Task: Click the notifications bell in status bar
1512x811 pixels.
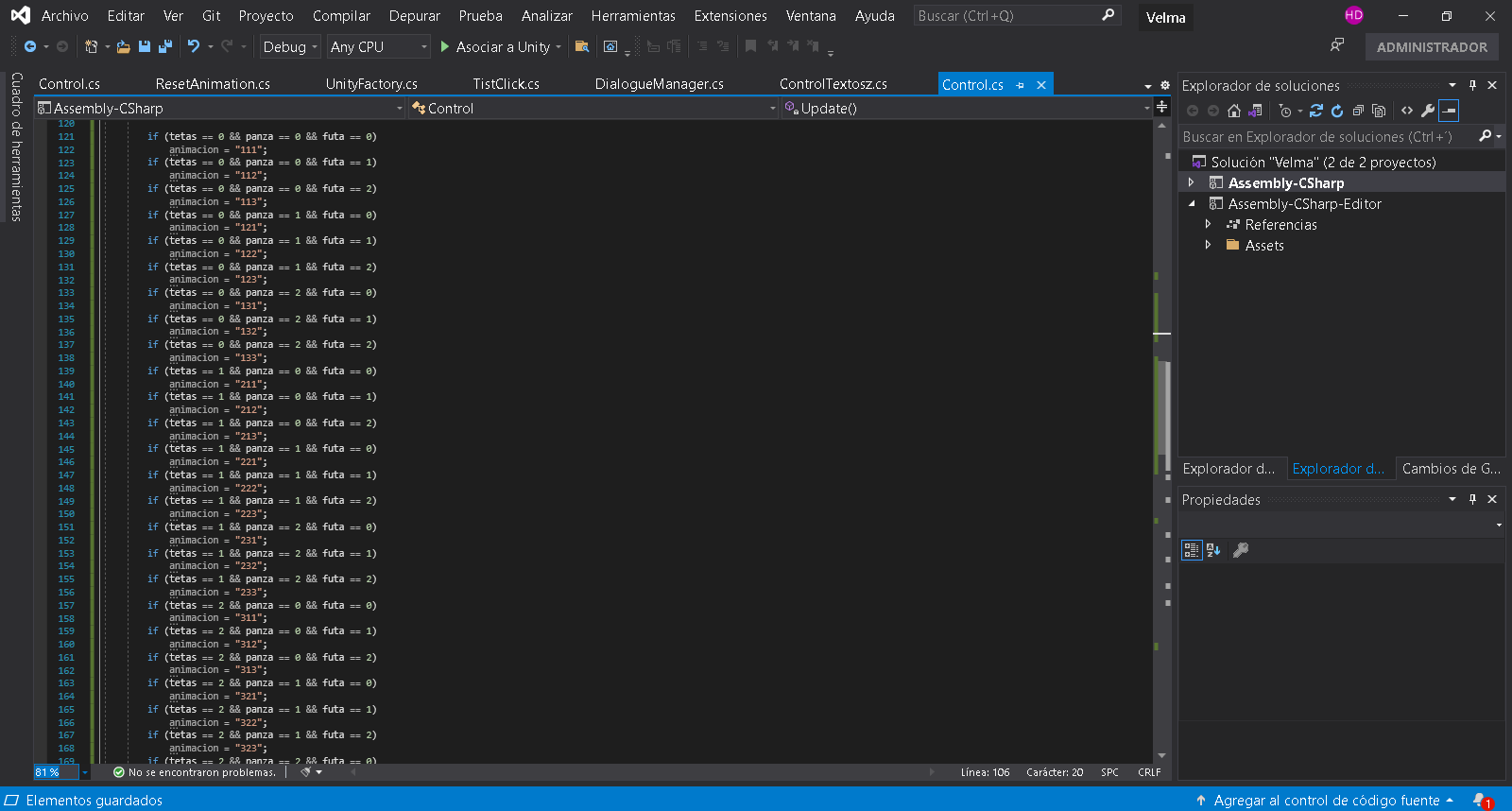Action: (1481, 801)
